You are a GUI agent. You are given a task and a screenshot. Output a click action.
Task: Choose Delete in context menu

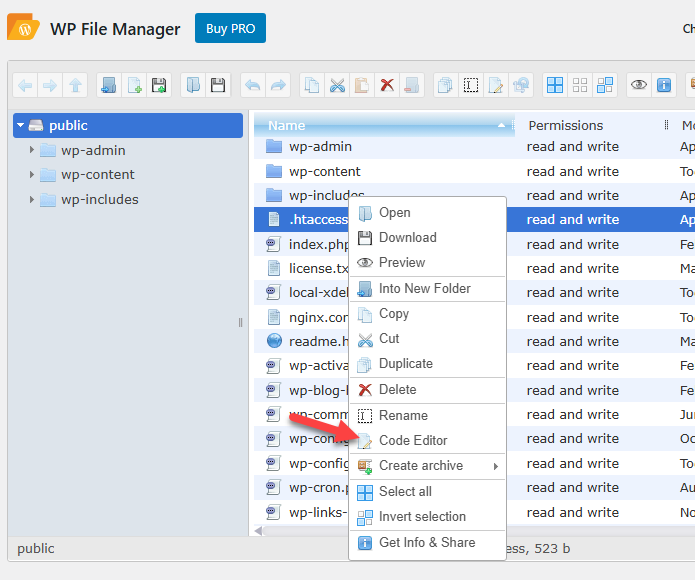428,390
